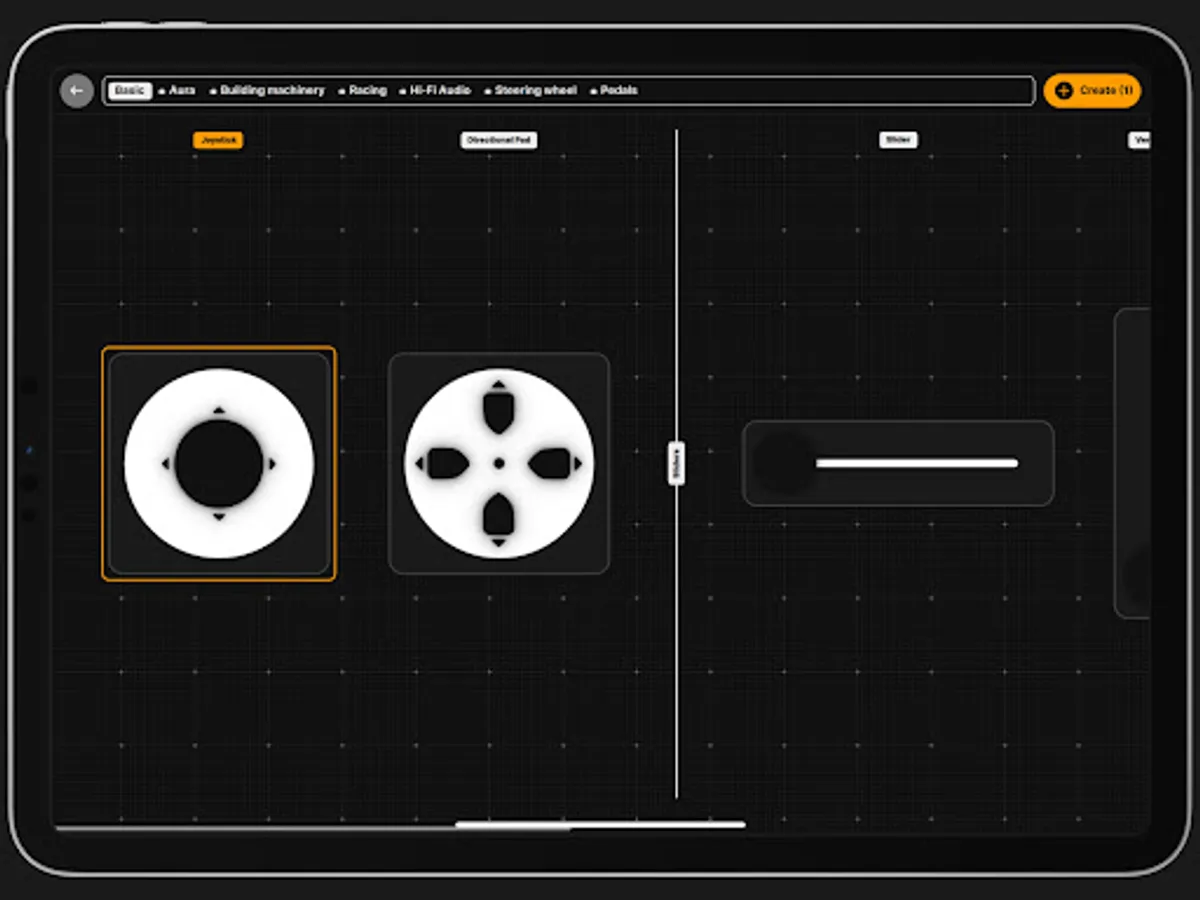
Task: Tap the back arrow button
Action: click(x=76, y=90)
